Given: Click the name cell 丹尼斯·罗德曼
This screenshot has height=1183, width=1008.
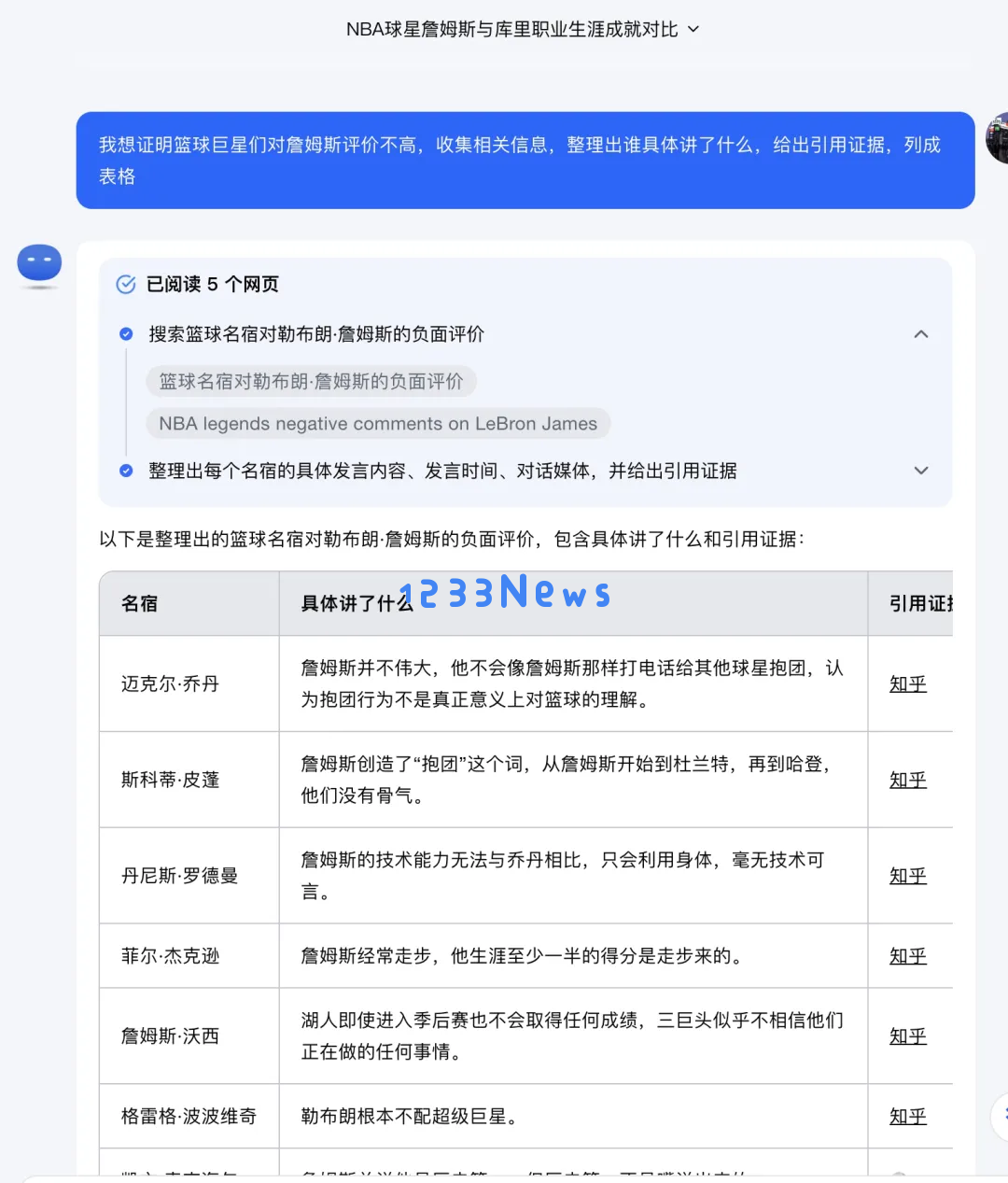Looking at the screenshot, I should click(189, 876).
